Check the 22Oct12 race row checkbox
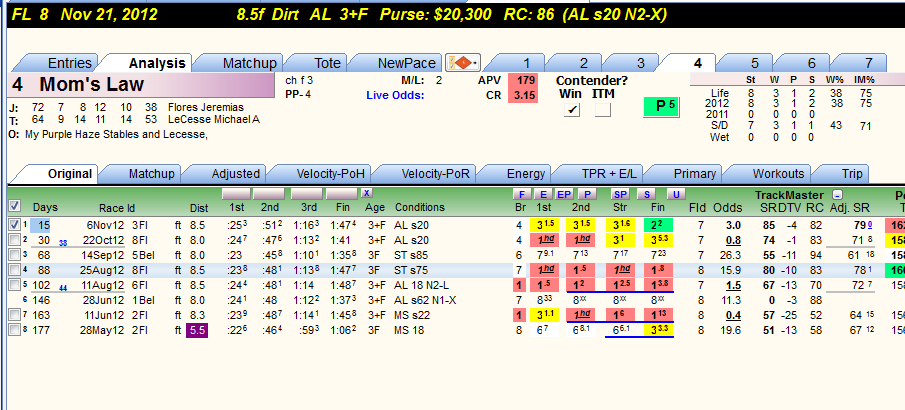 pos(15,240)
